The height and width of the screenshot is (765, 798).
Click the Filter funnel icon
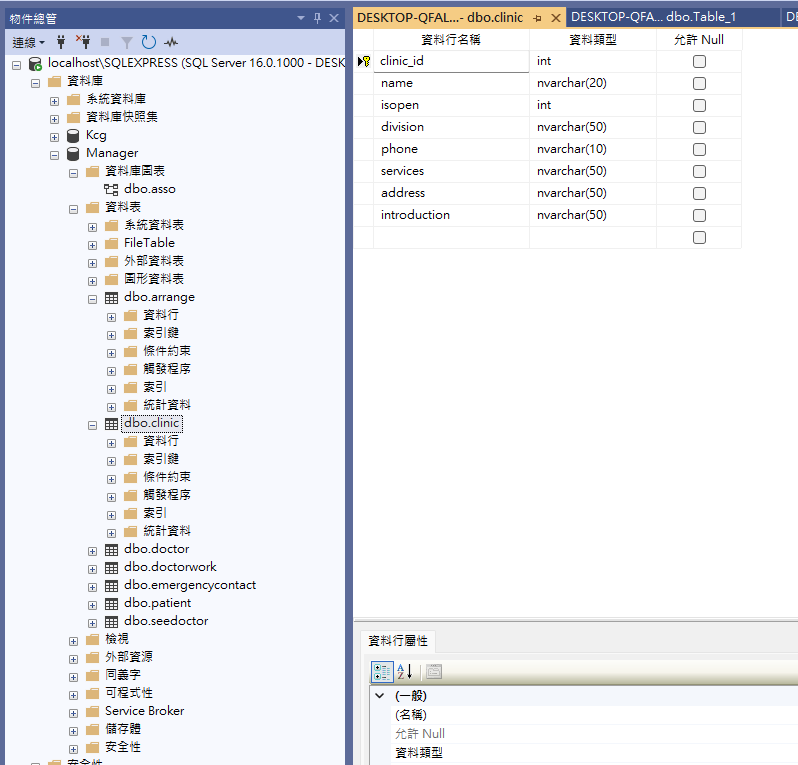click(127, 42)
